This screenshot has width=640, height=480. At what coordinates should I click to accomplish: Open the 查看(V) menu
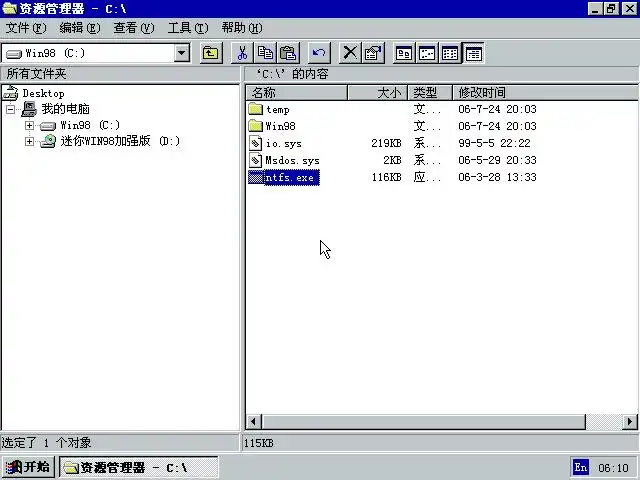[x=133, y=28]
